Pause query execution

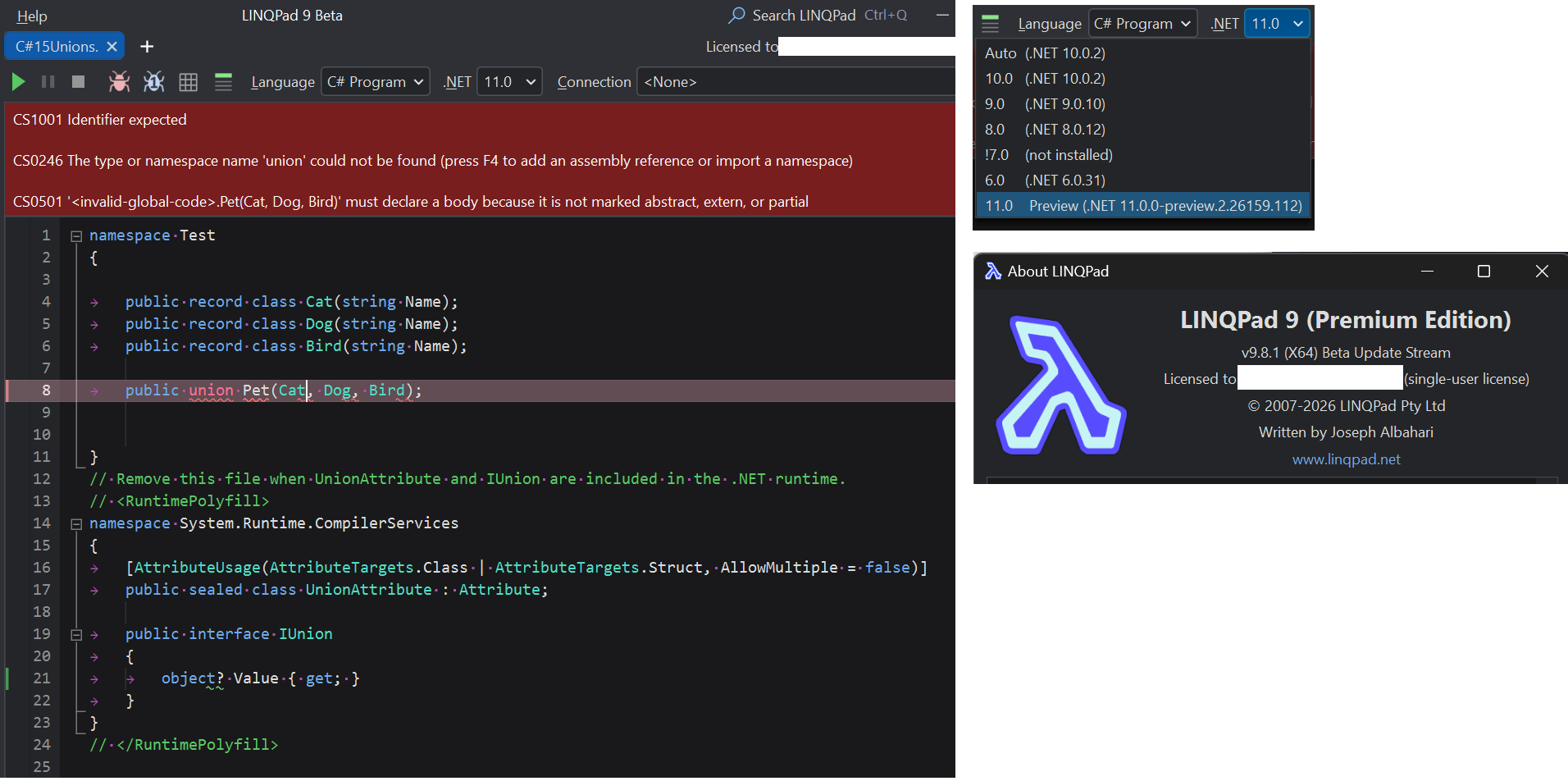point(48,81)
